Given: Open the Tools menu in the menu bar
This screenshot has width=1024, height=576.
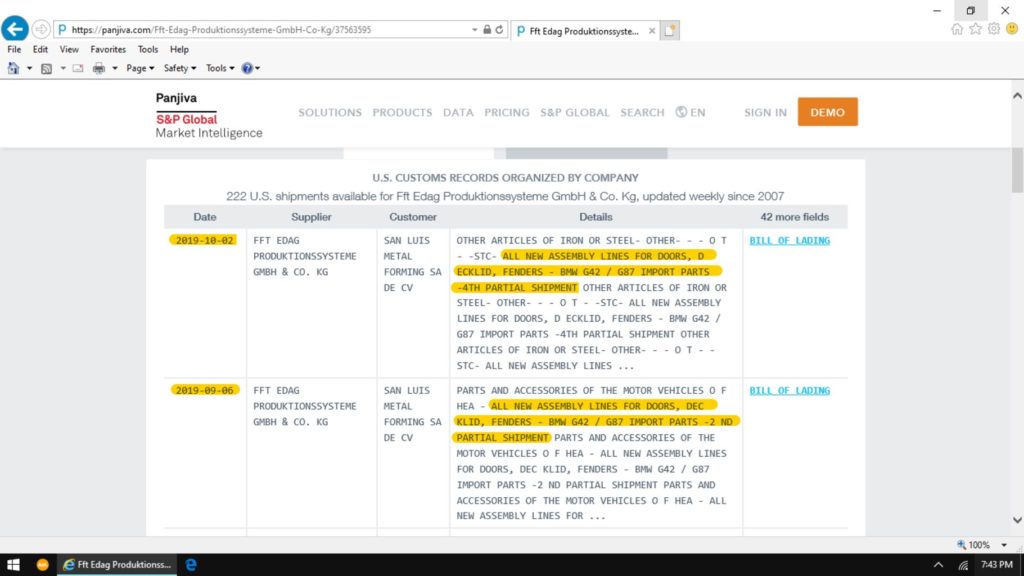Looking at the screenshot, I should pos(148,49).
